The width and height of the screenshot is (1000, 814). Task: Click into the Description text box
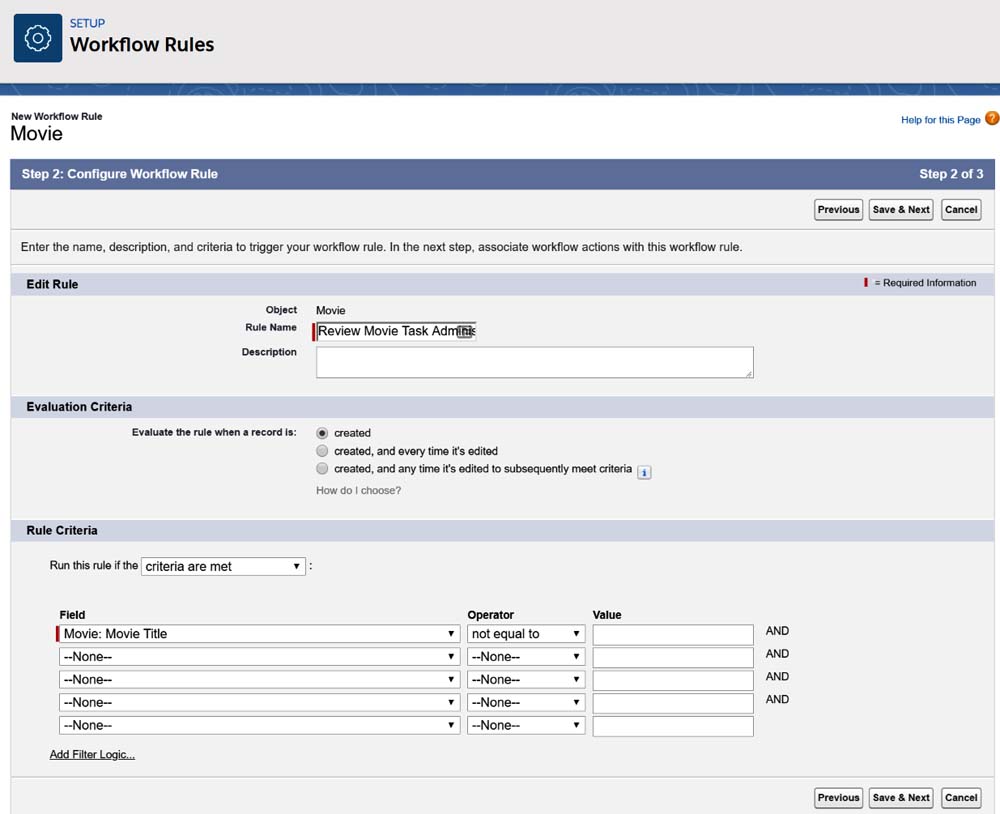pyautogui.click(x=534, y=362)
